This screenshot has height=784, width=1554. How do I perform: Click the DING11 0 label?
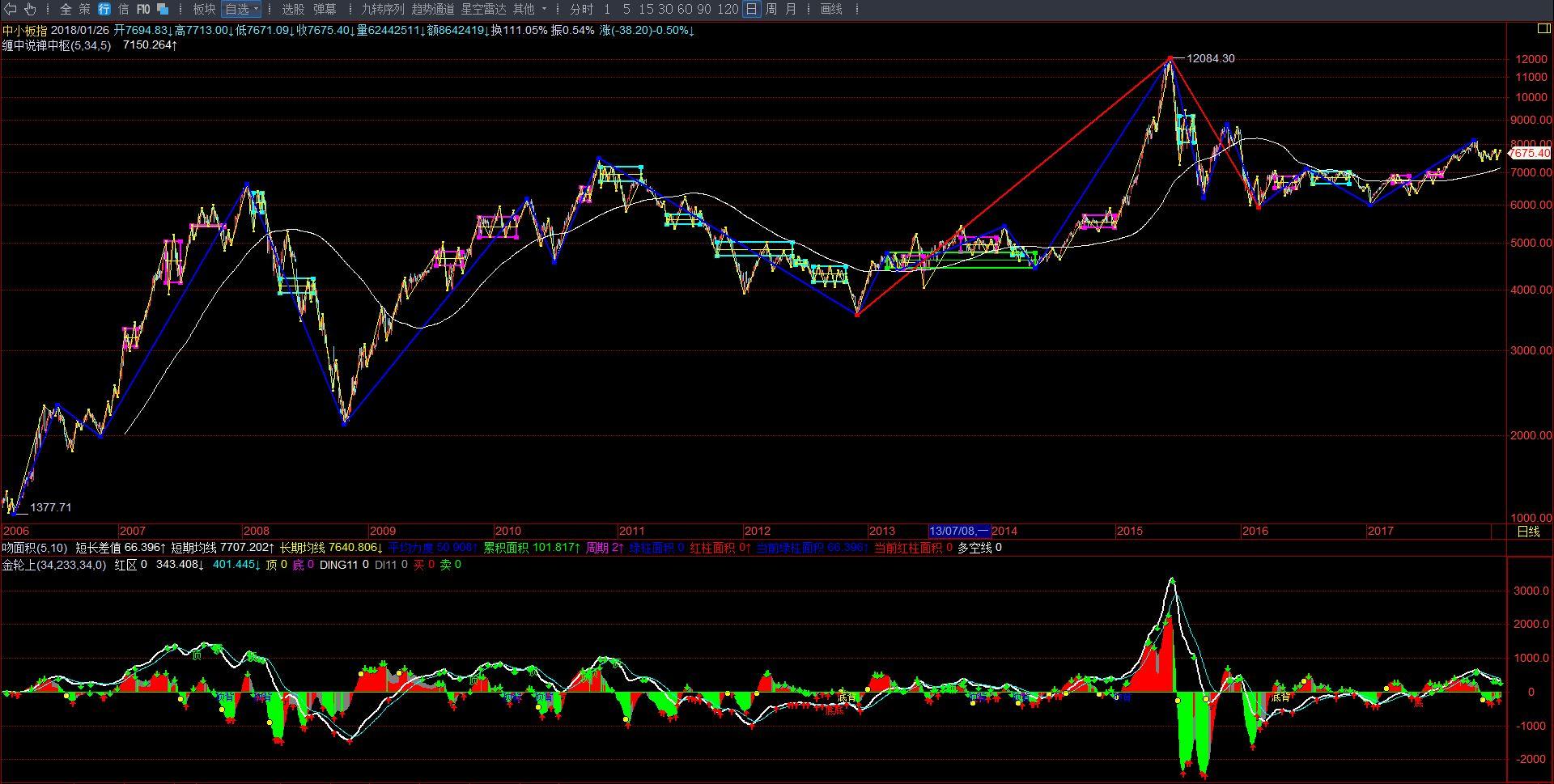tap(344, 565)
